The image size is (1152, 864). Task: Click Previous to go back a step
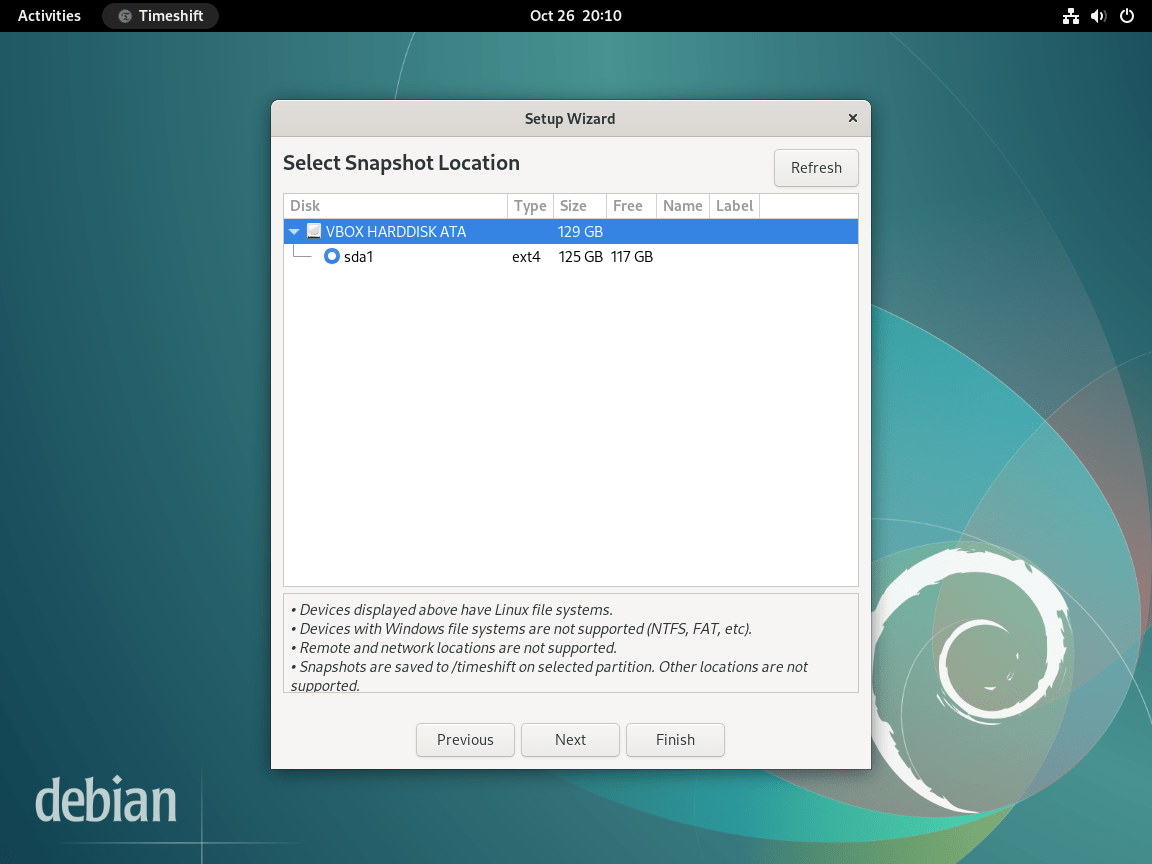click(465, 739)
